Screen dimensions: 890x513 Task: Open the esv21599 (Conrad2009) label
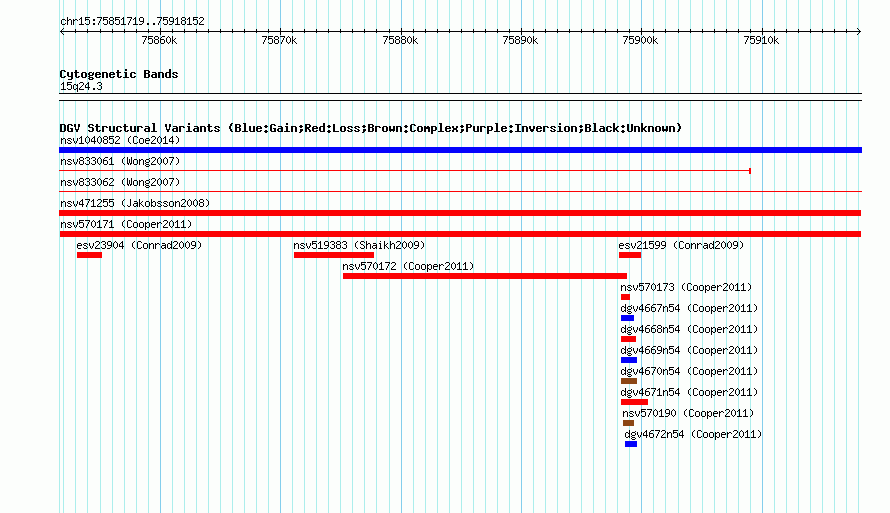[x=681, y=245]
